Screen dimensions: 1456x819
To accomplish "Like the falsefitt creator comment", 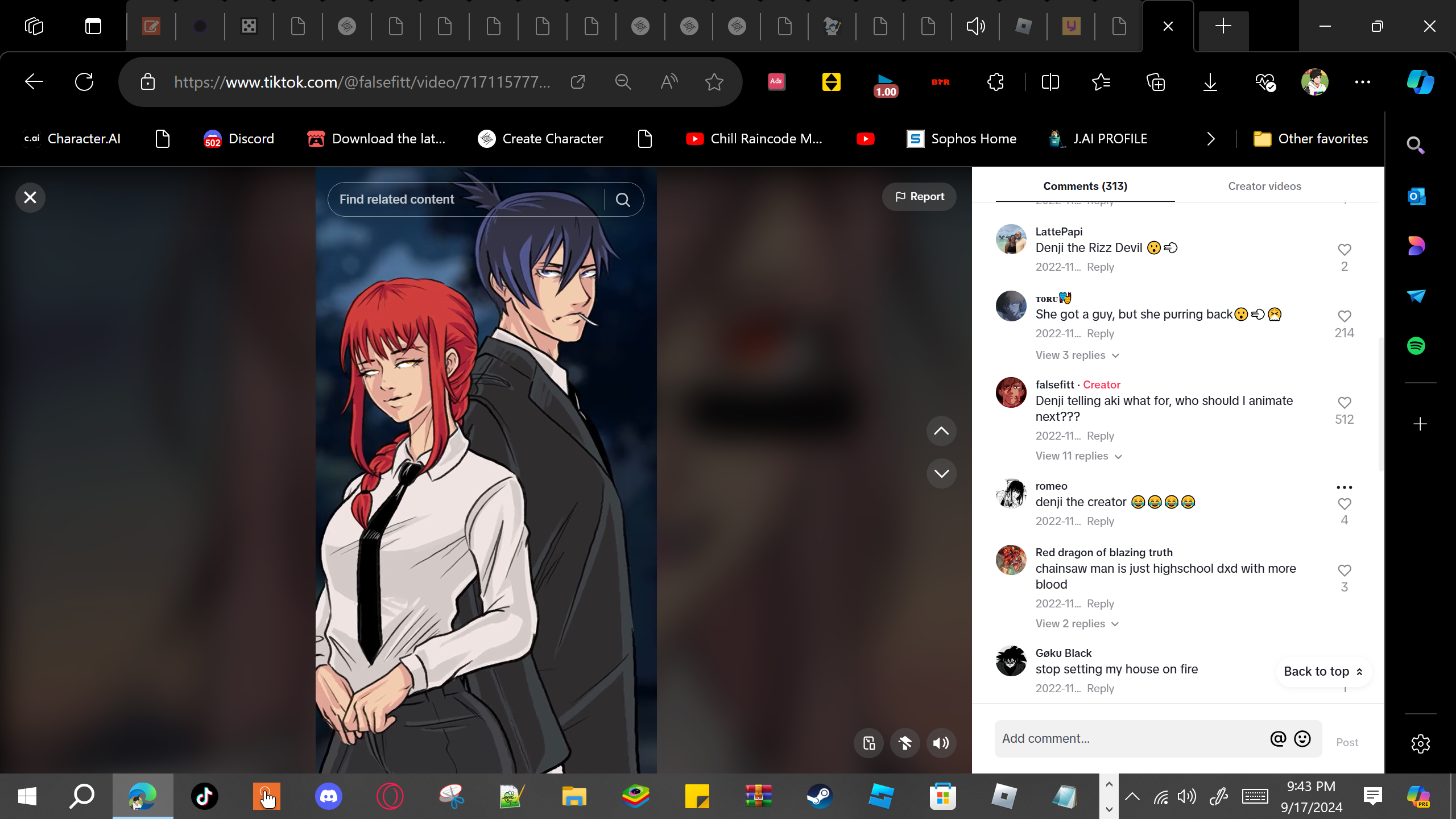I will 1344,403.
